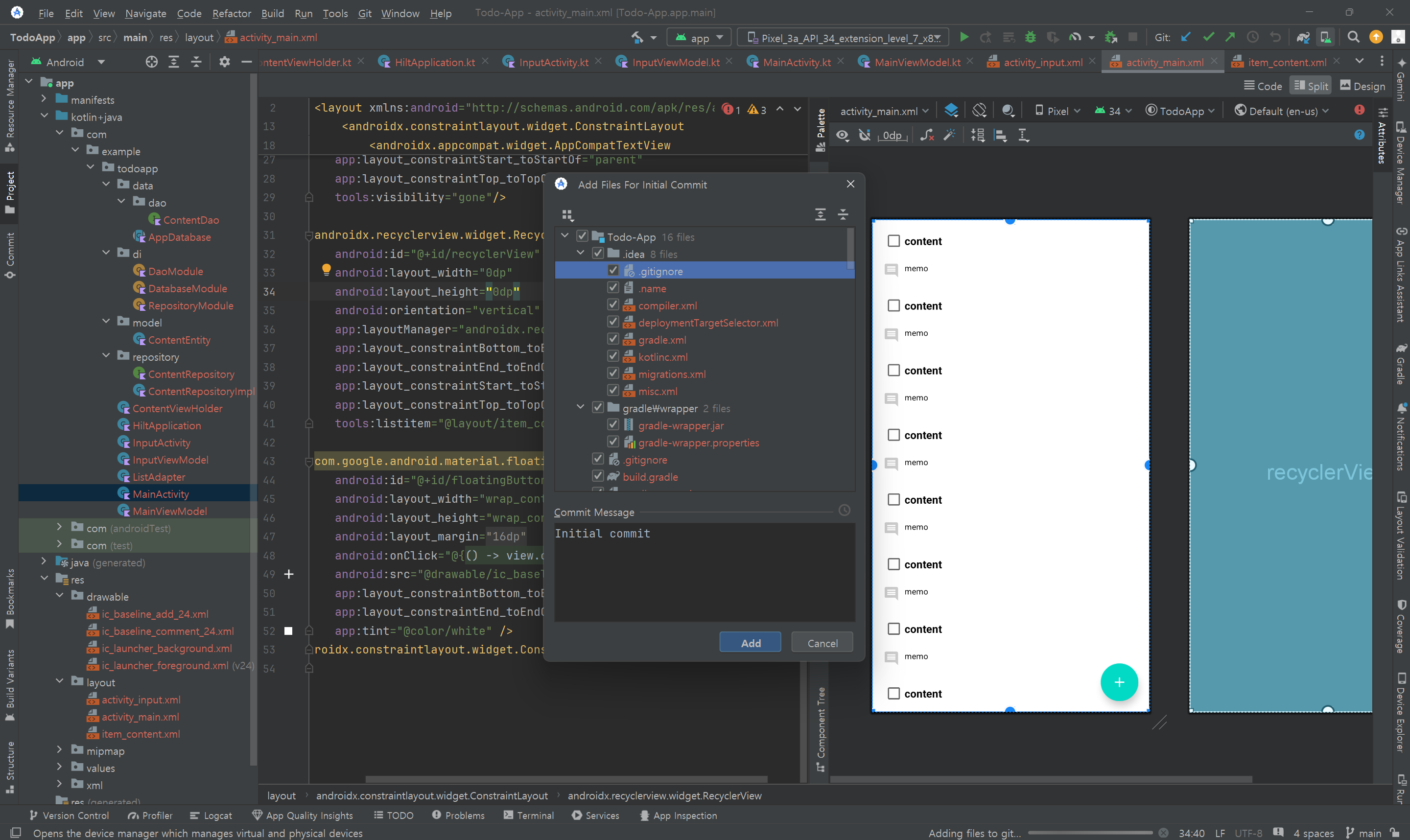Click the Run app play icon
The height and width of the screenshot is (840, 1410).
coord(964,37)
